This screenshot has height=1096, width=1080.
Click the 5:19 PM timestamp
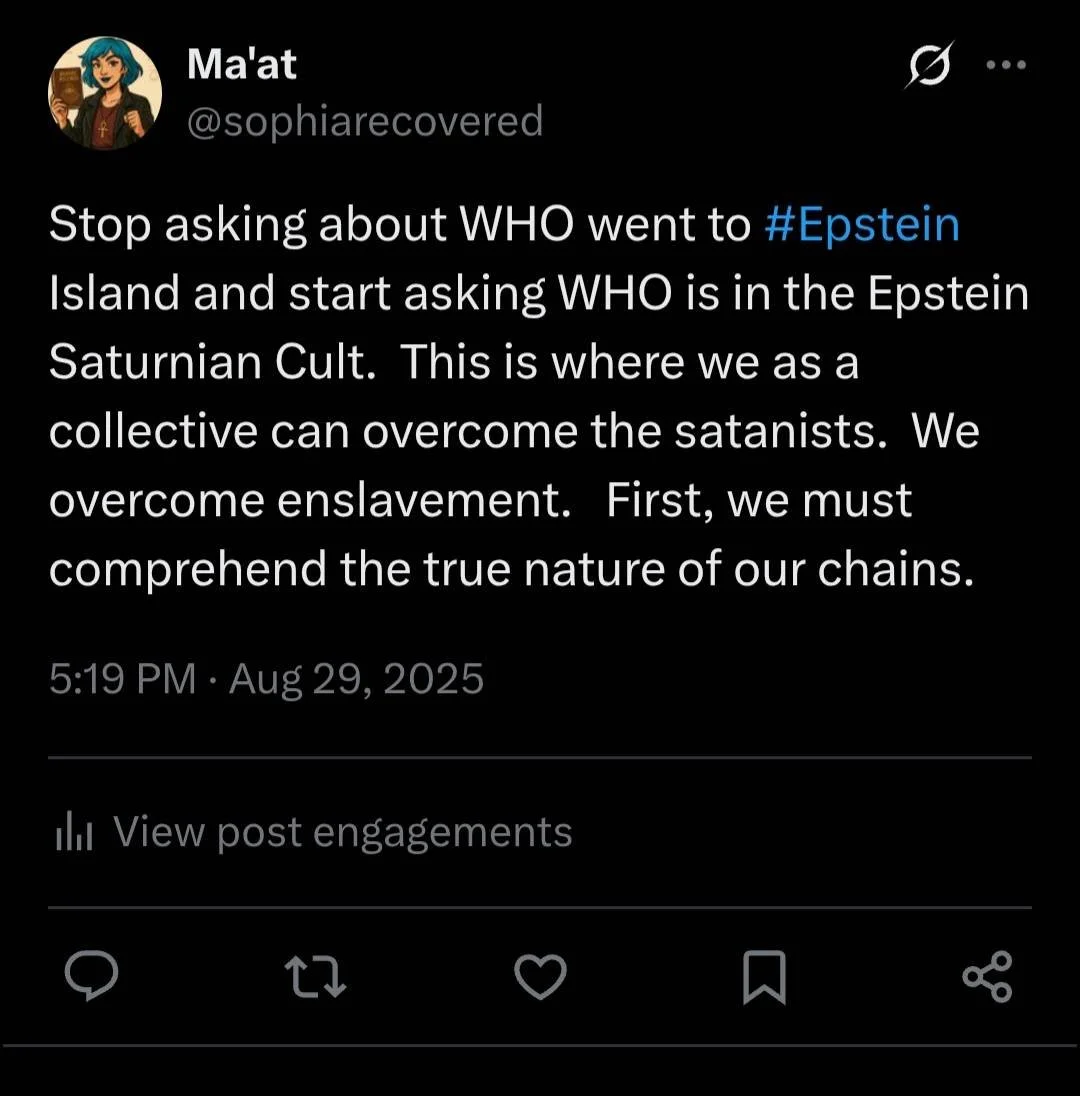point(122,680)
